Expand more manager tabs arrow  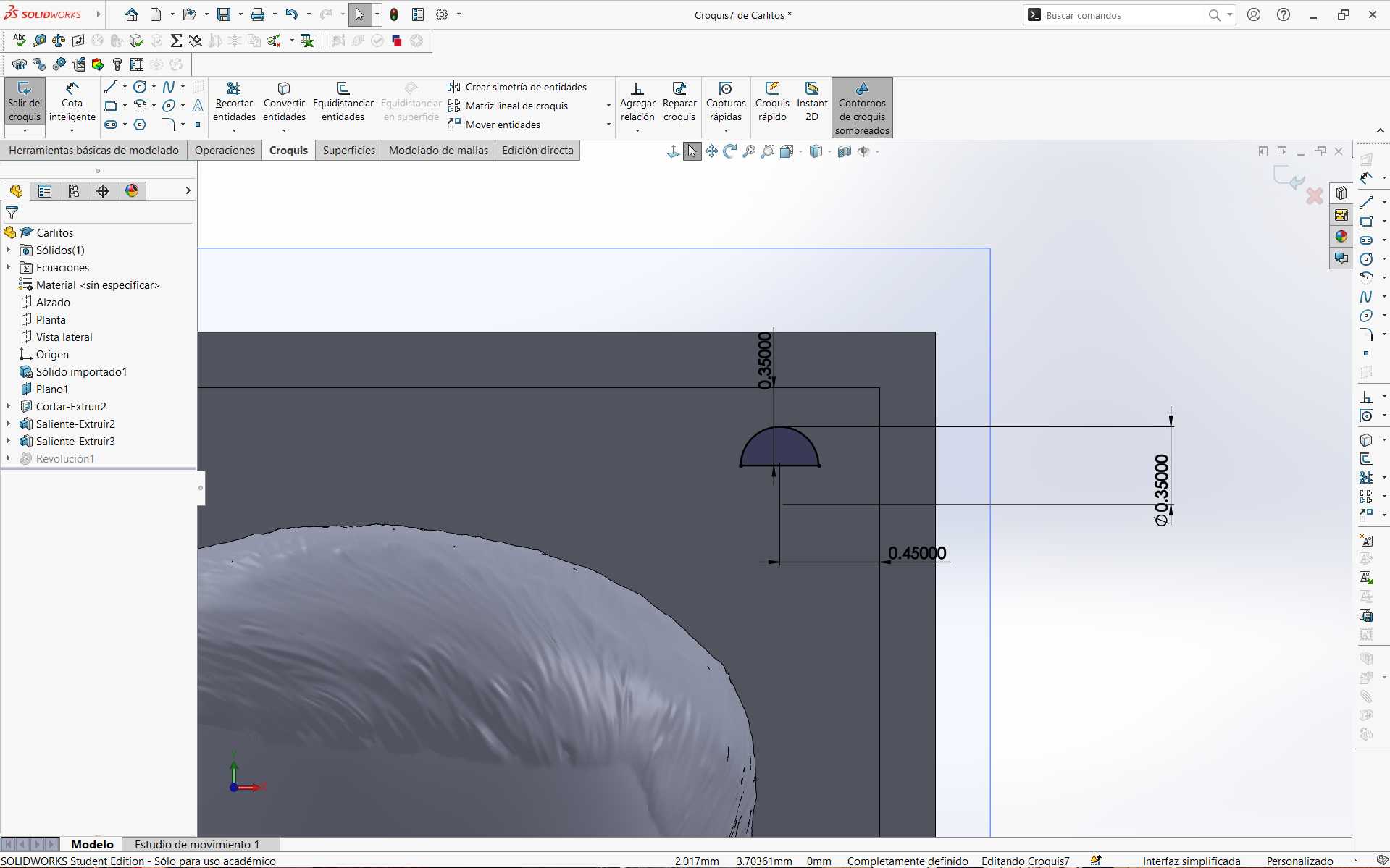pyautogui.click(x=188, y=190)
